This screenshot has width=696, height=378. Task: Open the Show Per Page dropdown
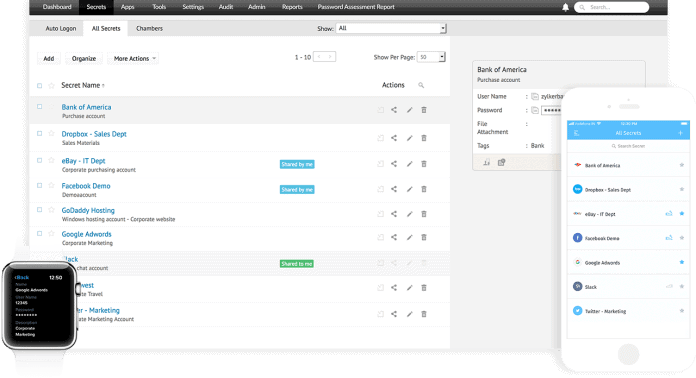431,57
